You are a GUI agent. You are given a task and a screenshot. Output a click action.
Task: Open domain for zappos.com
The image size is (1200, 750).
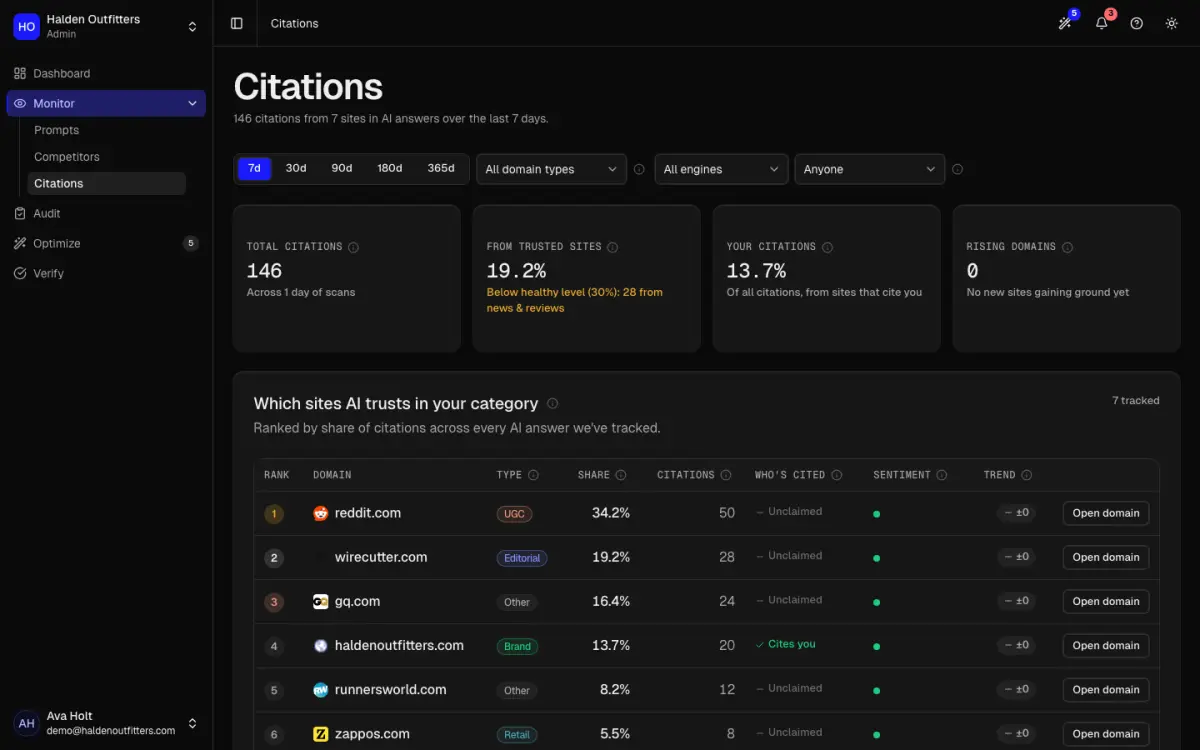(x=1106, y=733)
